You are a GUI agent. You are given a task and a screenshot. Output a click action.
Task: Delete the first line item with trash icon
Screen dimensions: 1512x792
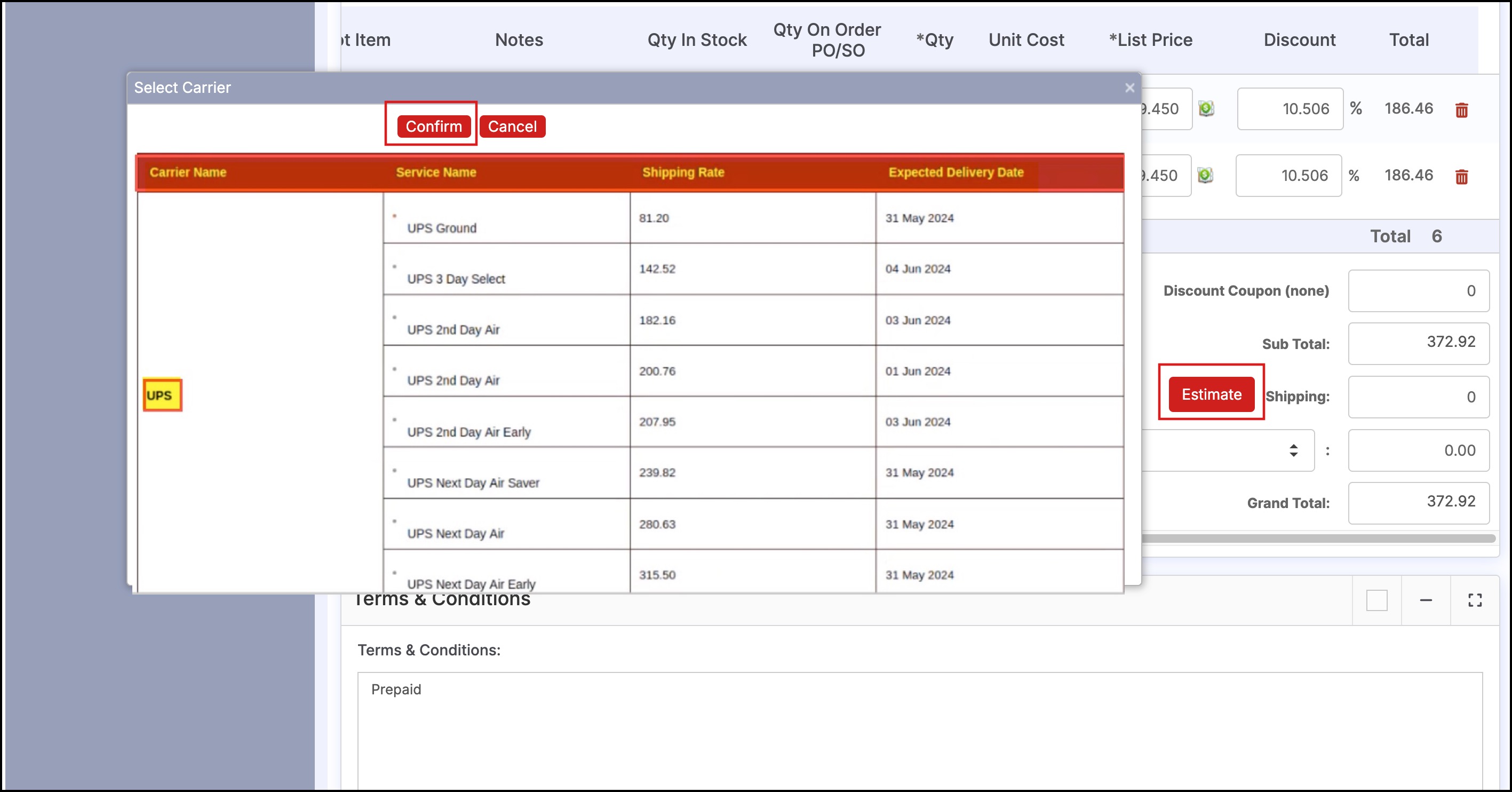(1461, 110)
